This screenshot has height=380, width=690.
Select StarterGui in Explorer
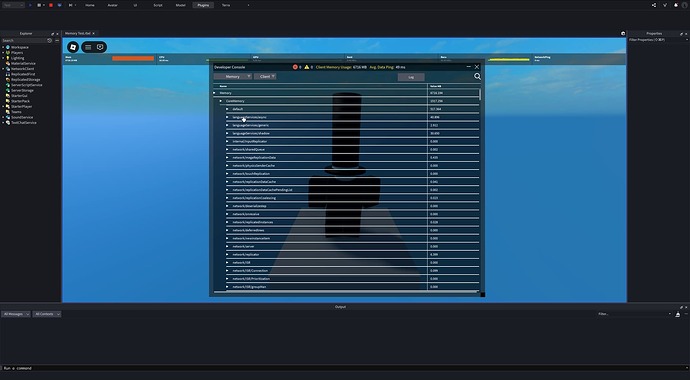17,95
